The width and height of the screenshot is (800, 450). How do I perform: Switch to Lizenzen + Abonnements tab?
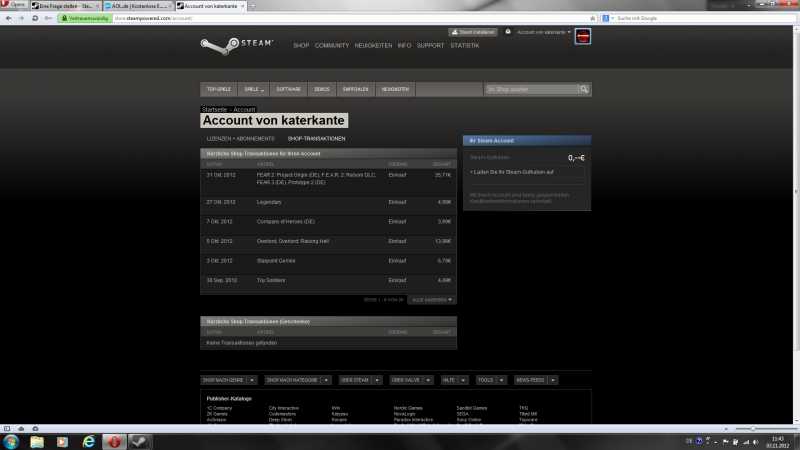click(240, 139)
